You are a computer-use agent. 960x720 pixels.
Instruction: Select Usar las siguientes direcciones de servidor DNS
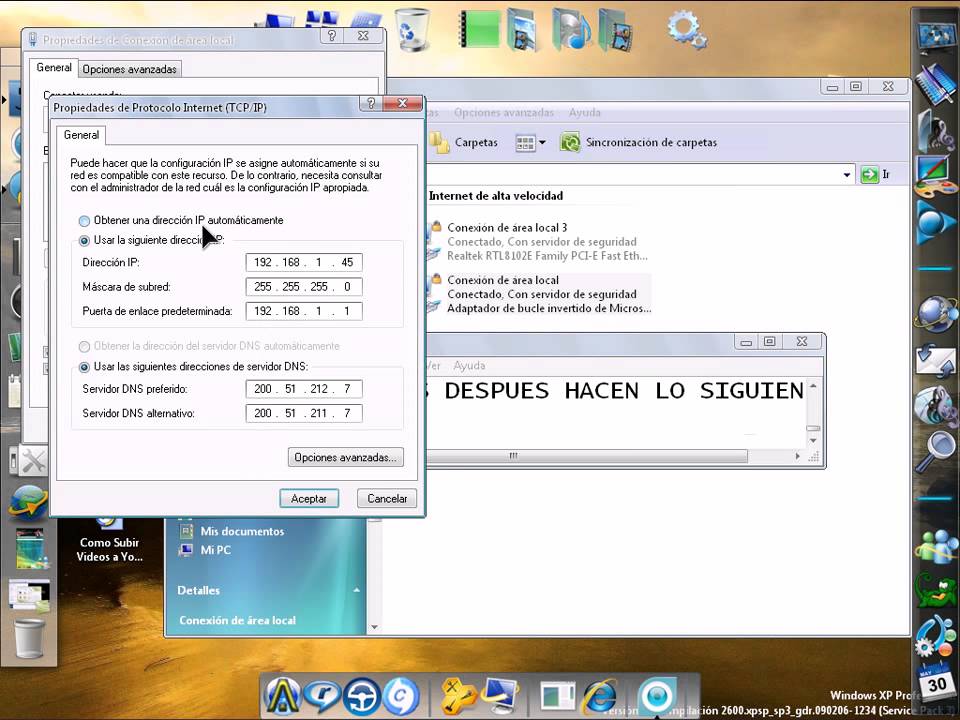pyautogui.click(x=85, y=367)
